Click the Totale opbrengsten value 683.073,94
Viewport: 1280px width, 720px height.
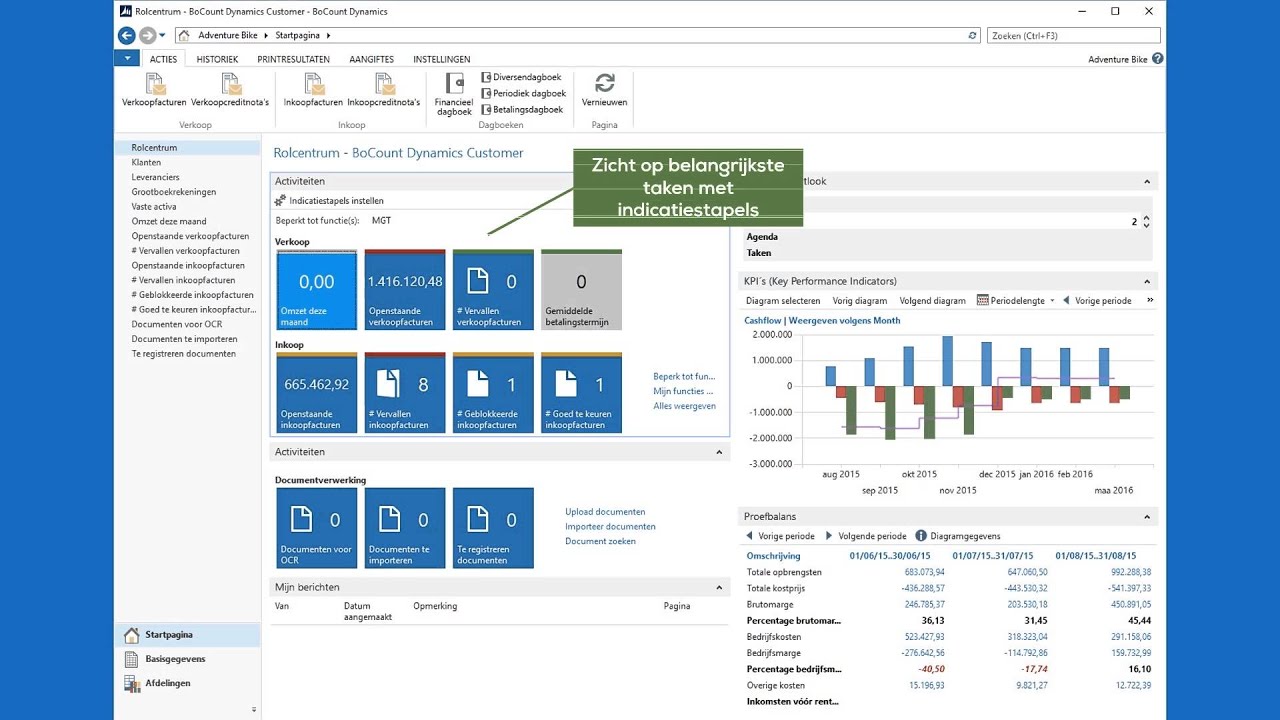click(x=924, y=573)
